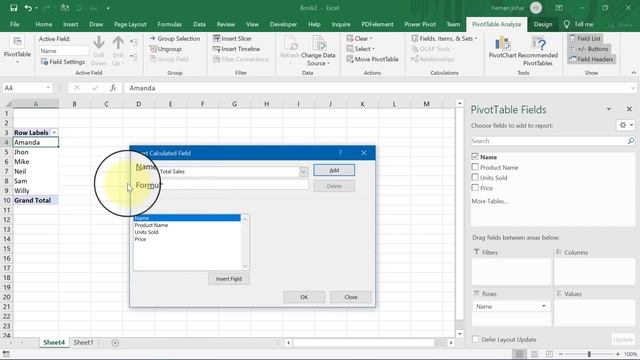Check the Units Sold field
640x360 pixels.
[x=475, y=177]
